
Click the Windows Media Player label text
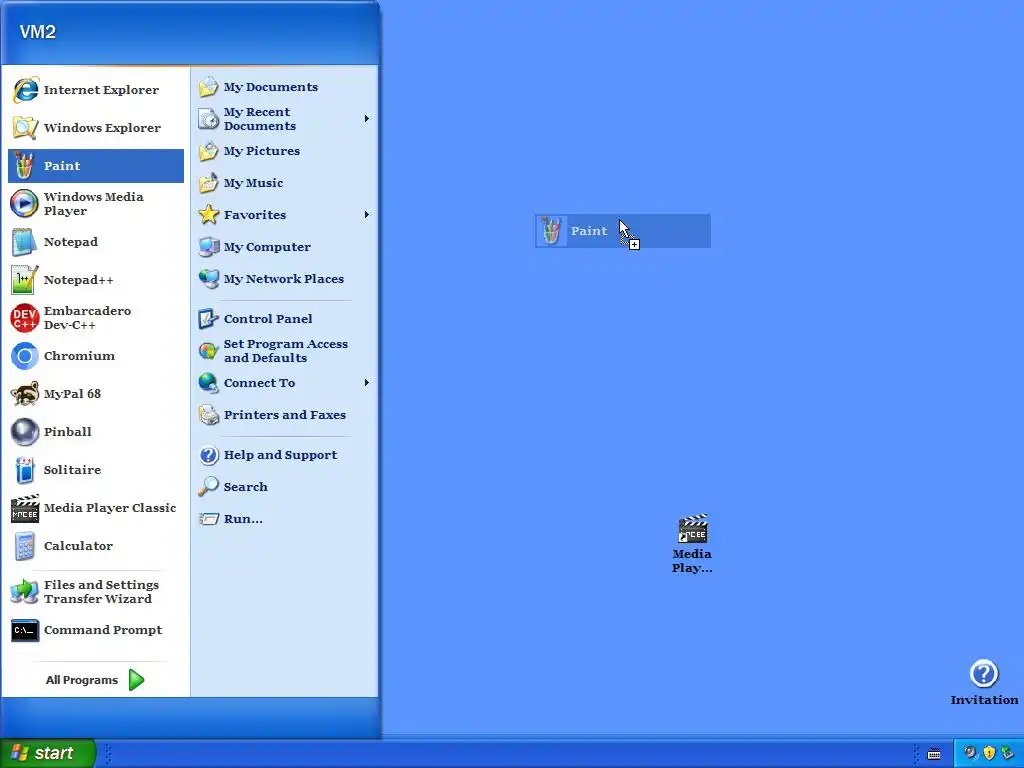click(93, 204)
